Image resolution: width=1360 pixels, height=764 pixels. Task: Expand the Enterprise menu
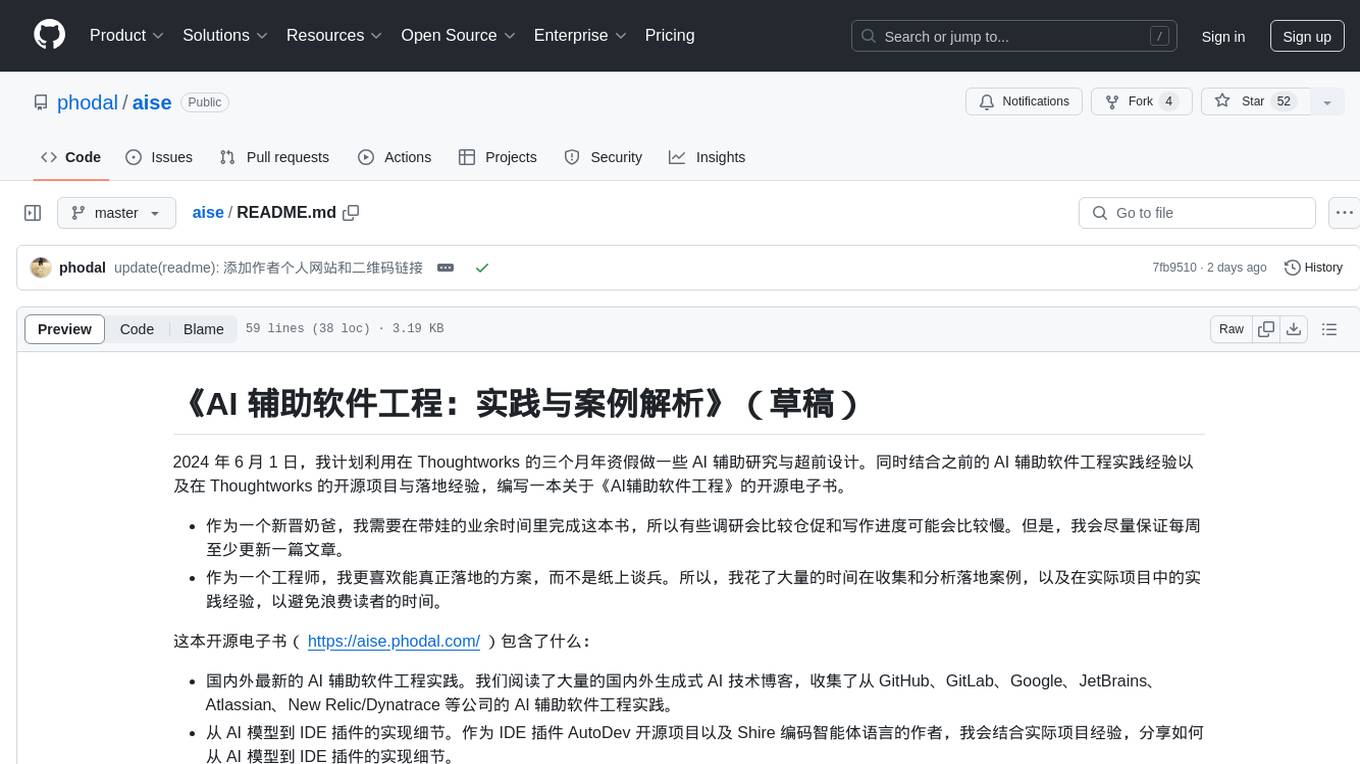pyautogui.click(x=580, y=35)
